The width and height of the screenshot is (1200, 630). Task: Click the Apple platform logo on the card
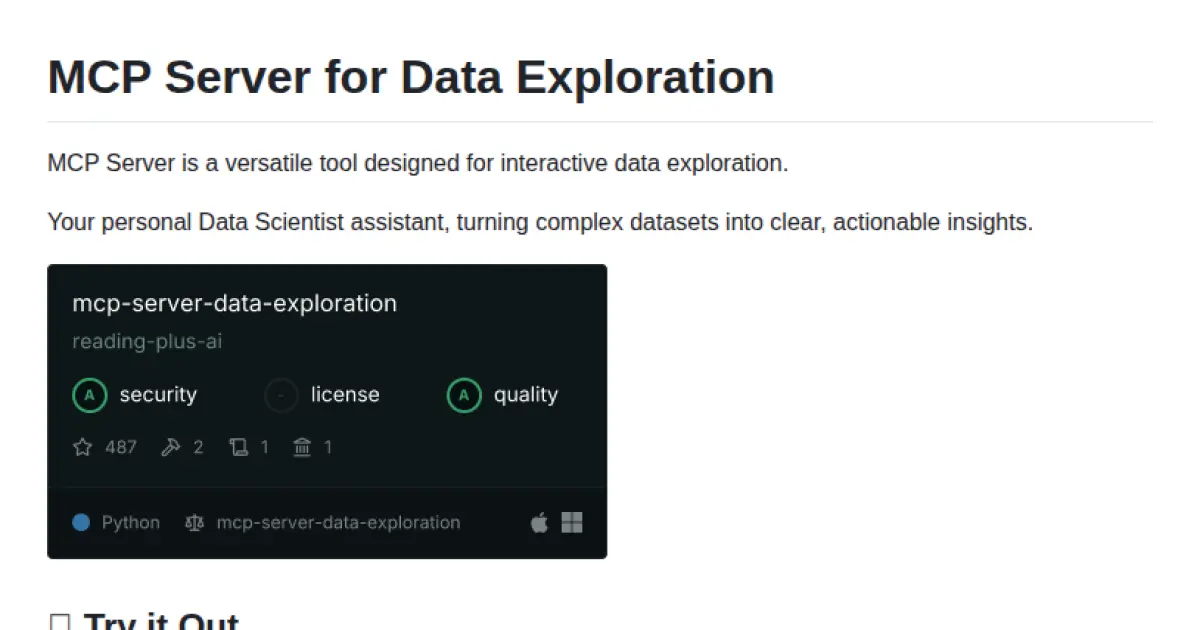(x=539, y=521)
